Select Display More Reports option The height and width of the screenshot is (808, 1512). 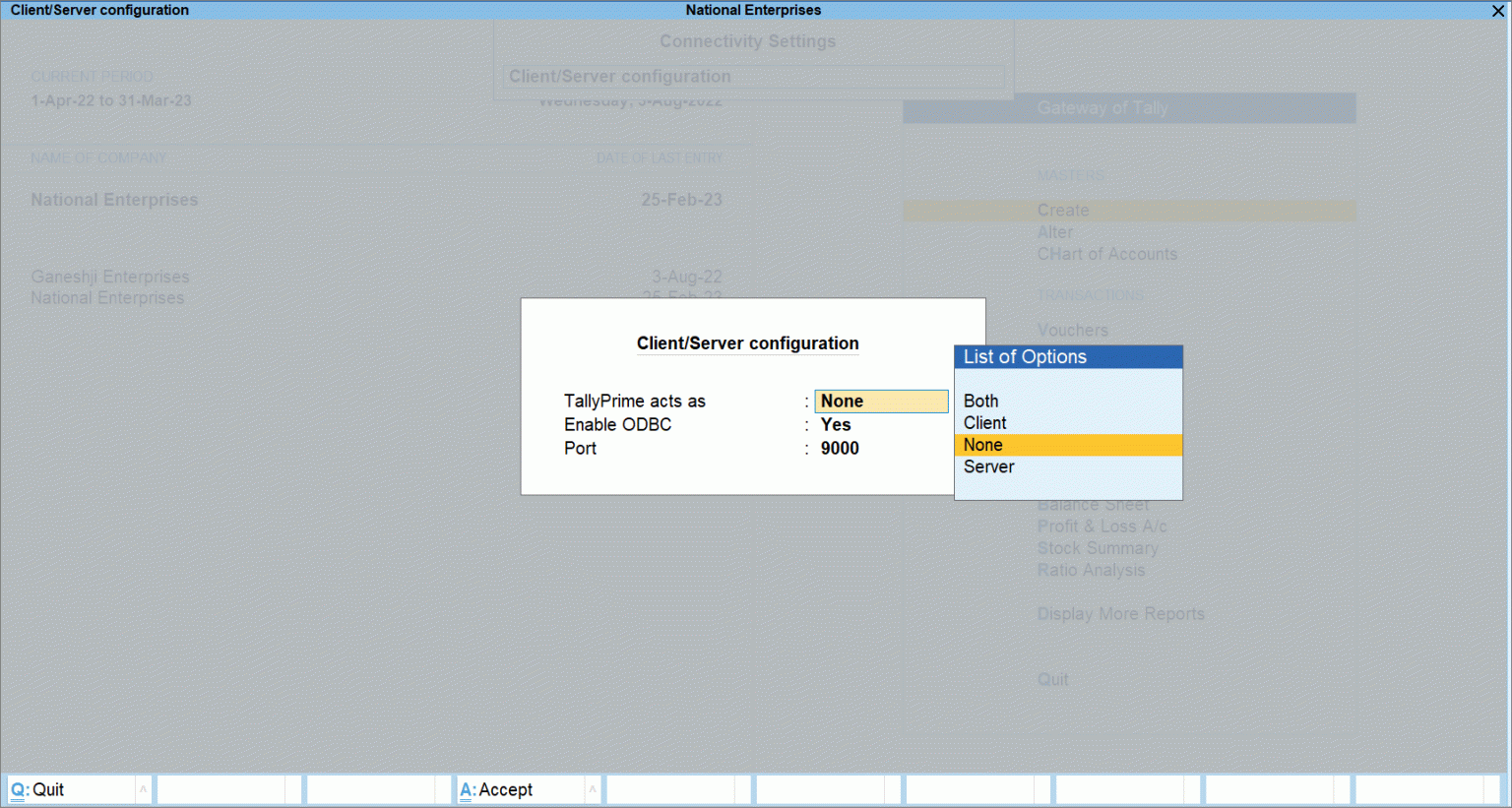[1121, 613]
